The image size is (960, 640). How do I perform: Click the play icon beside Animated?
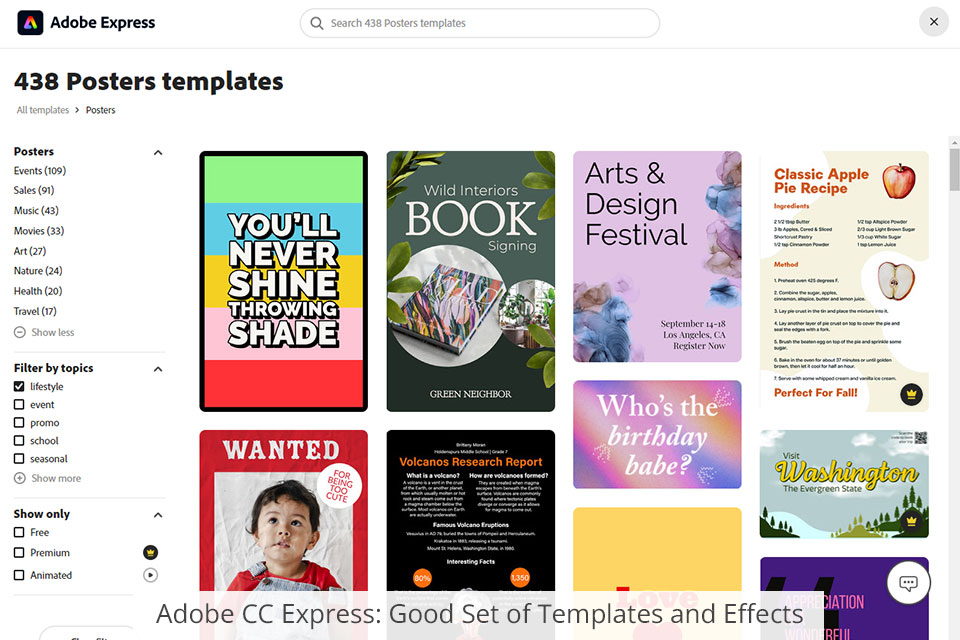coord(151,575)
